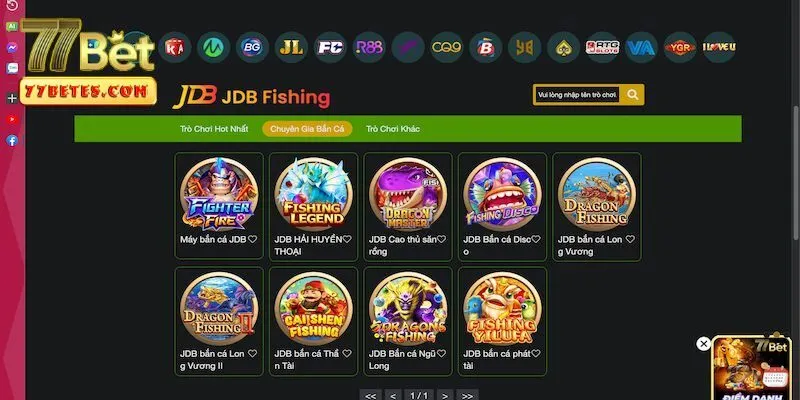
Task: Choose the R88 provider icon
Action: [369, 47]
